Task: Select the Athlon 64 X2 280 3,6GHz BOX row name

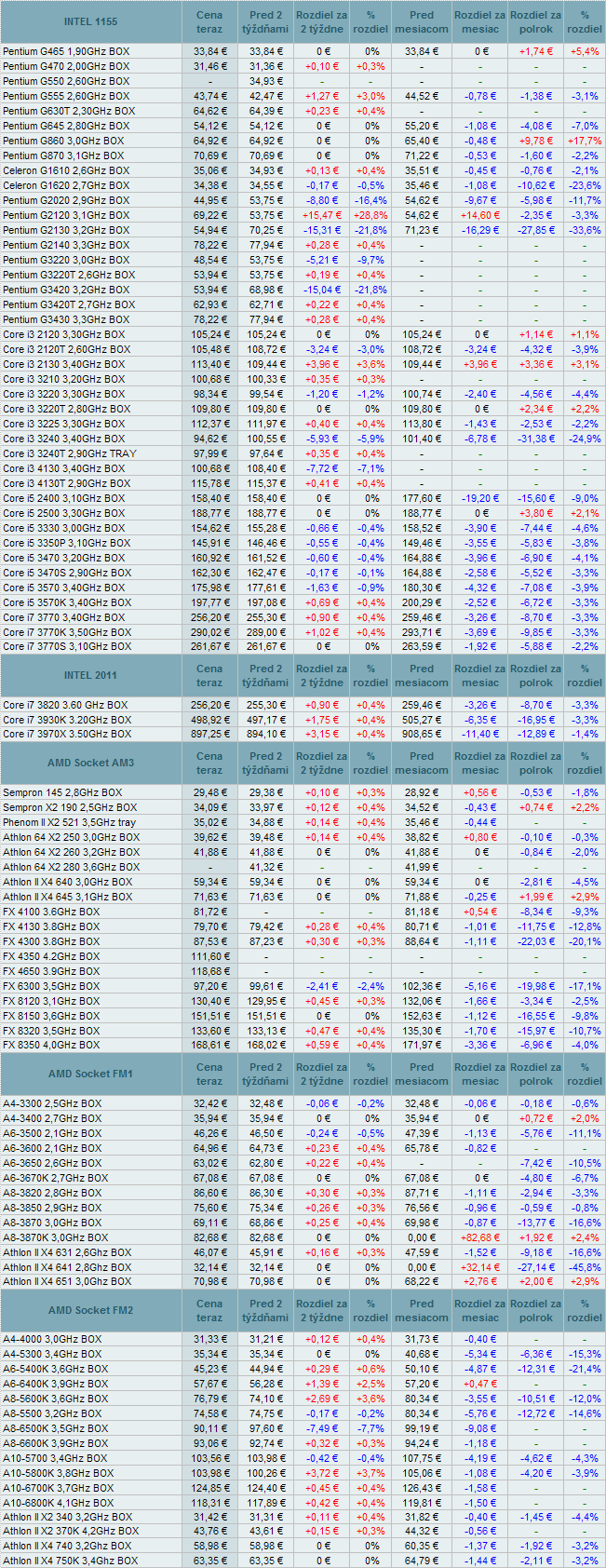Action: (x=71, y=867)
